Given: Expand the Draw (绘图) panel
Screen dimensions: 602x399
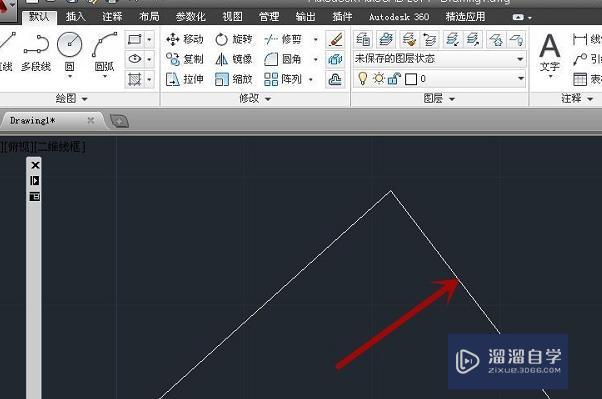Looking at the screenshot, I should pos(71,99).
